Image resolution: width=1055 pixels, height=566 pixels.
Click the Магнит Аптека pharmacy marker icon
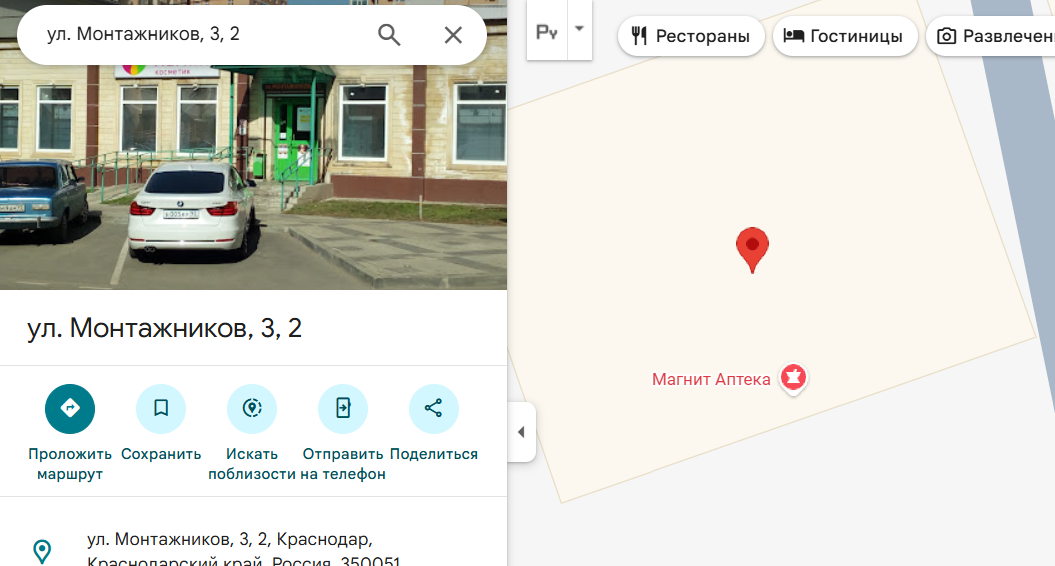tap(794, 378)
